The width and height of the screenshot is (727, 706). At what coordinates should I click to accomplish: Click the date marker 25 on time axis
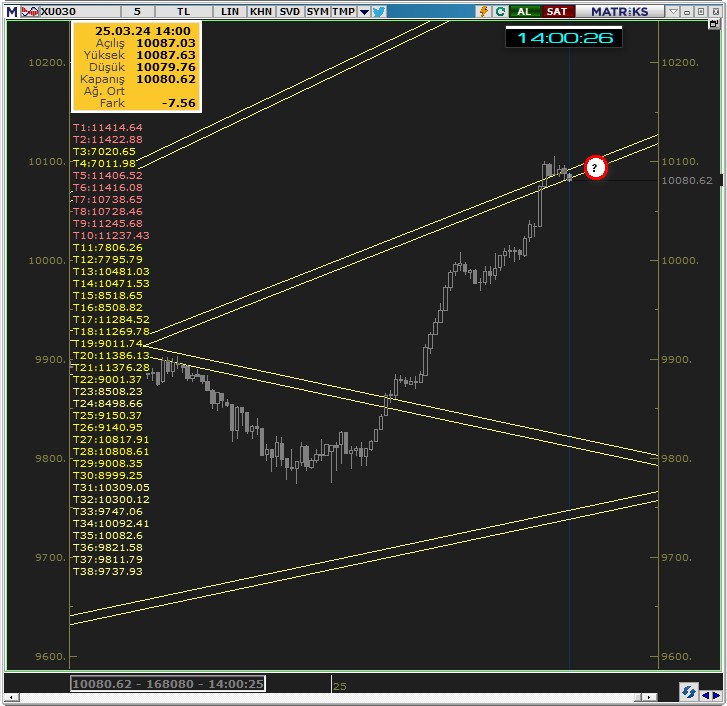[x=340, y=686]
